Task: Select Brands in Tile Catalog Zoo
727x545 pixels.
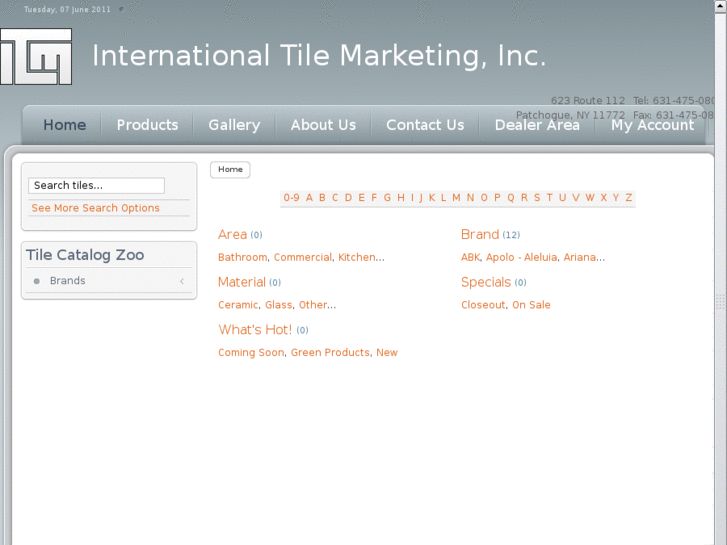Action: [68, 281]
